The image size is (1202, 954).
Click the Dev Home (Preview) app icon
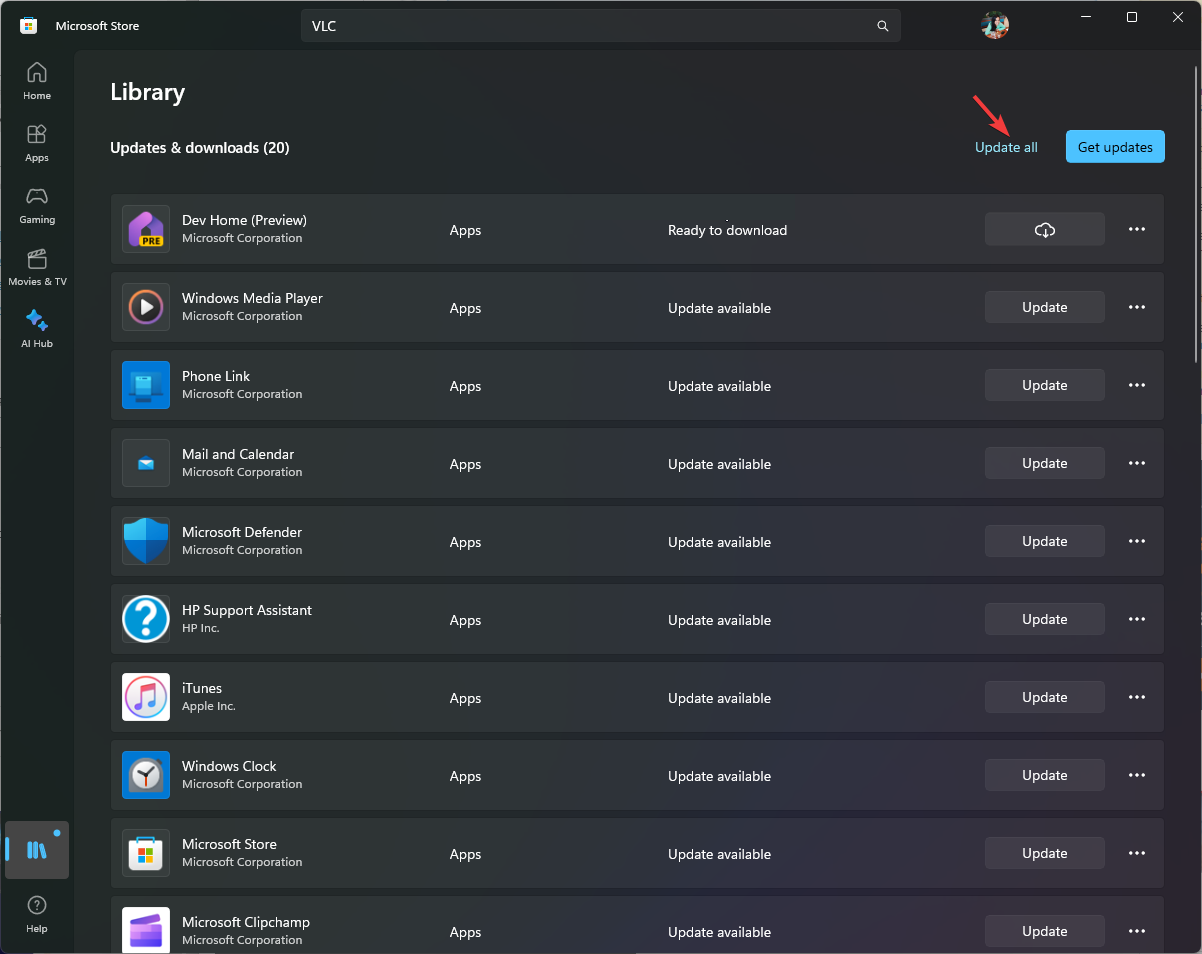point(146,229)
